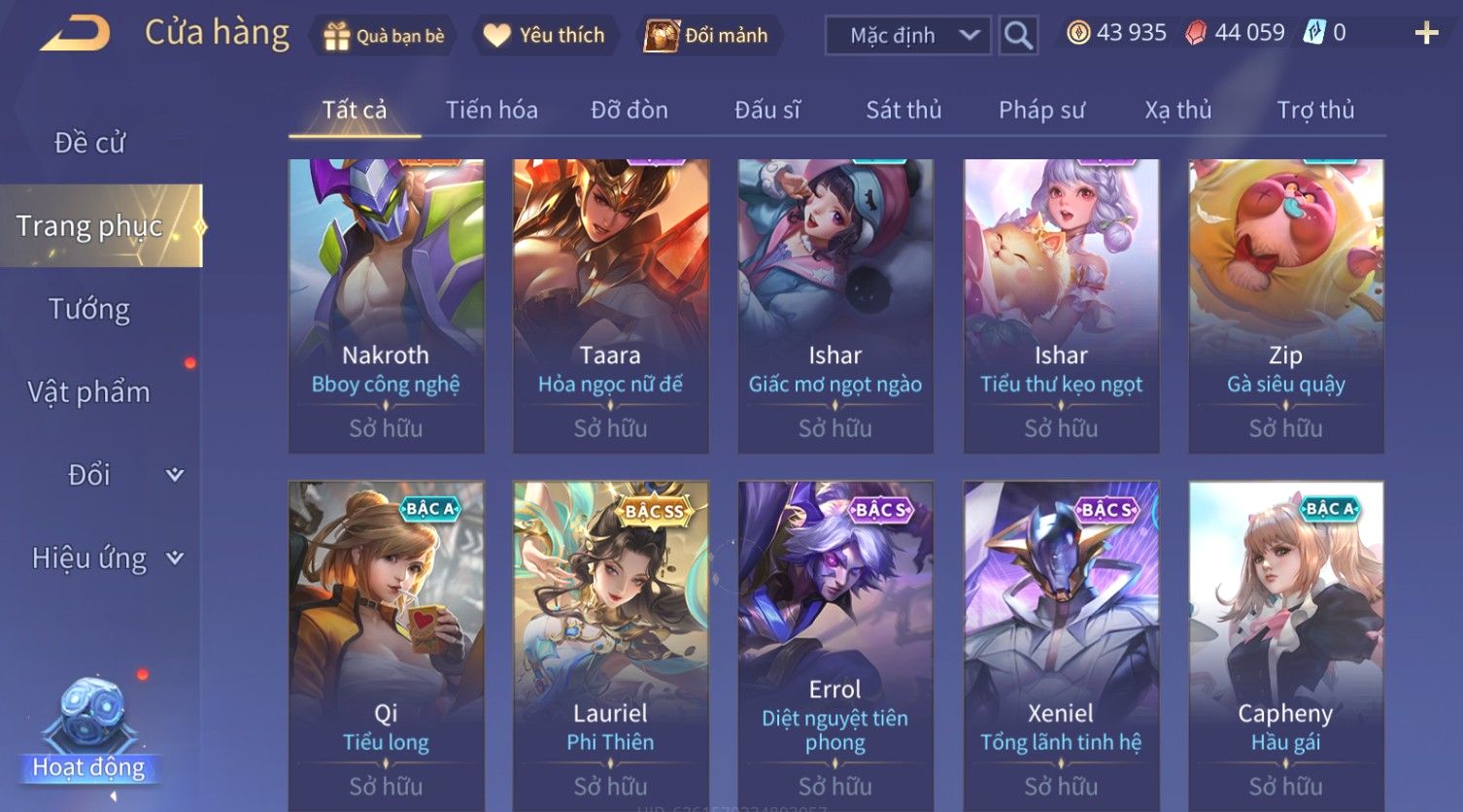Click the back arrow icon
Screen dimensions: 1463x812
(x=75, y=34)
